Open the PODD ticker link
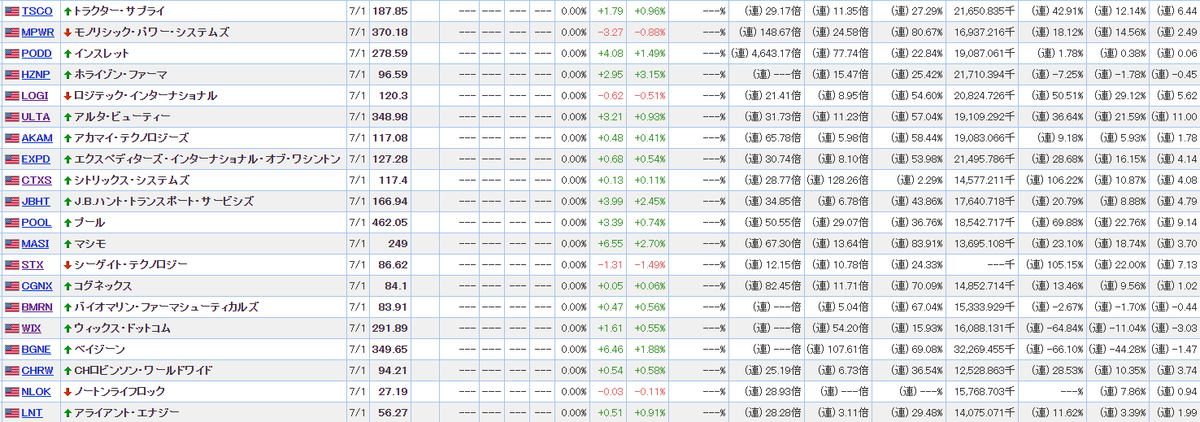 pos(37,53)
